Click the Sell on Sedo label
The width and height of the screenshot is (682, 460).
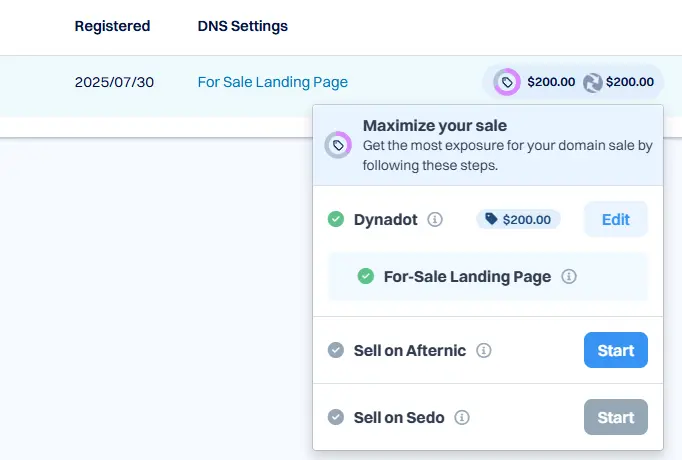coord(399,417)
